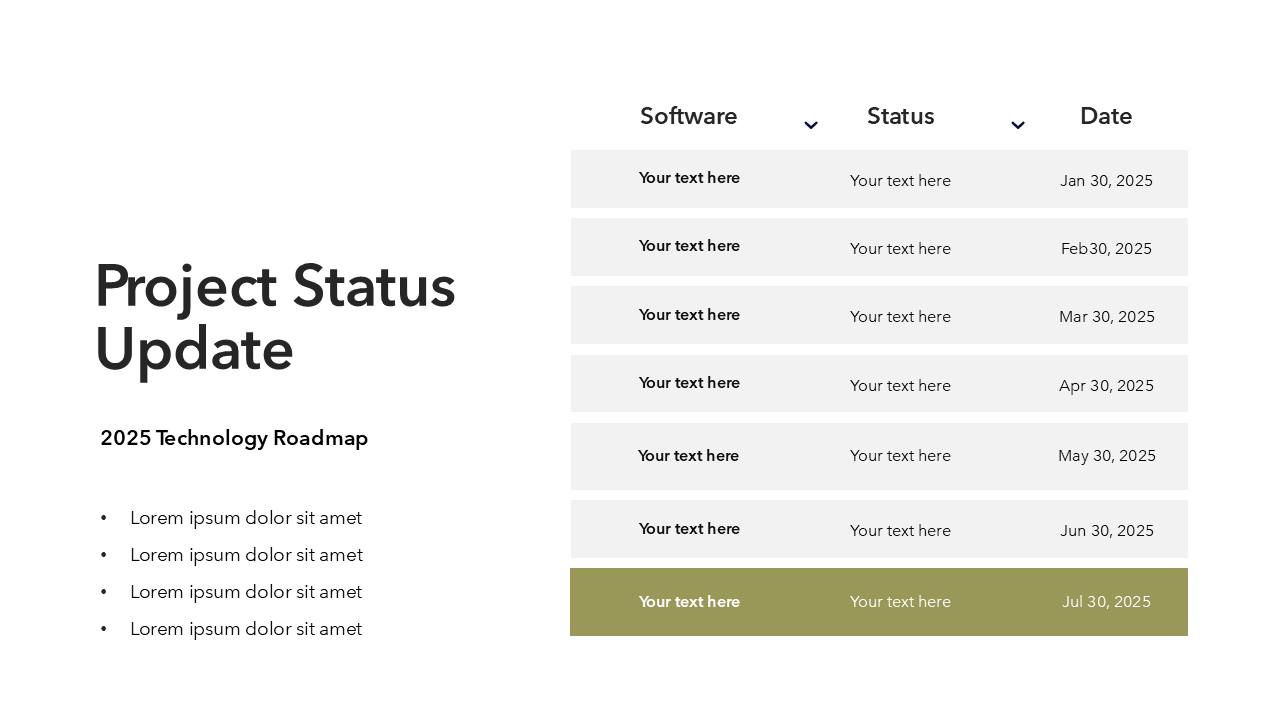Select the Status column header text
The width and height of the screenshot is (1280, 720).
pyautogui.click(x=900, y=116)
